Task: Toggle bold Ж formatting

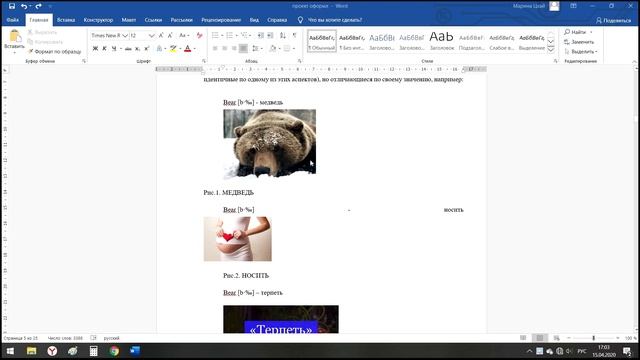Action: (95, 49)
